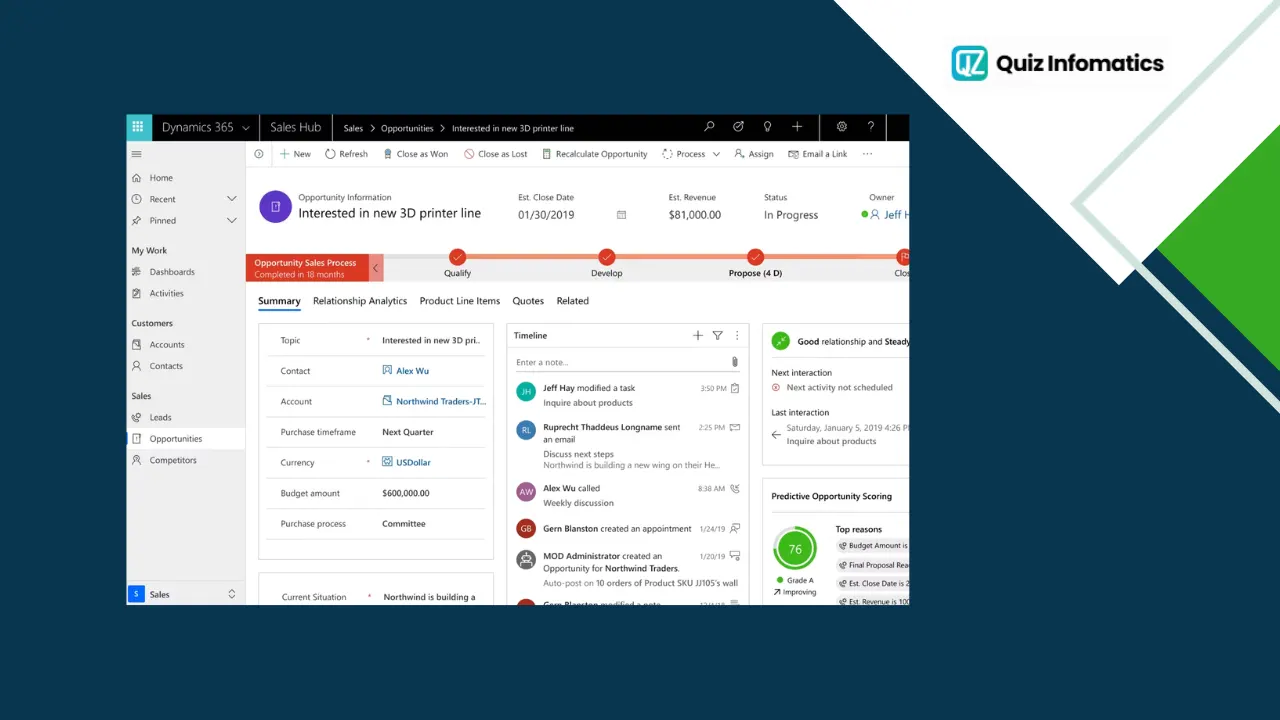1280x720 pixels.
Task: Filter the timeline with the funnel icon
Action: [x=717, y=336]
